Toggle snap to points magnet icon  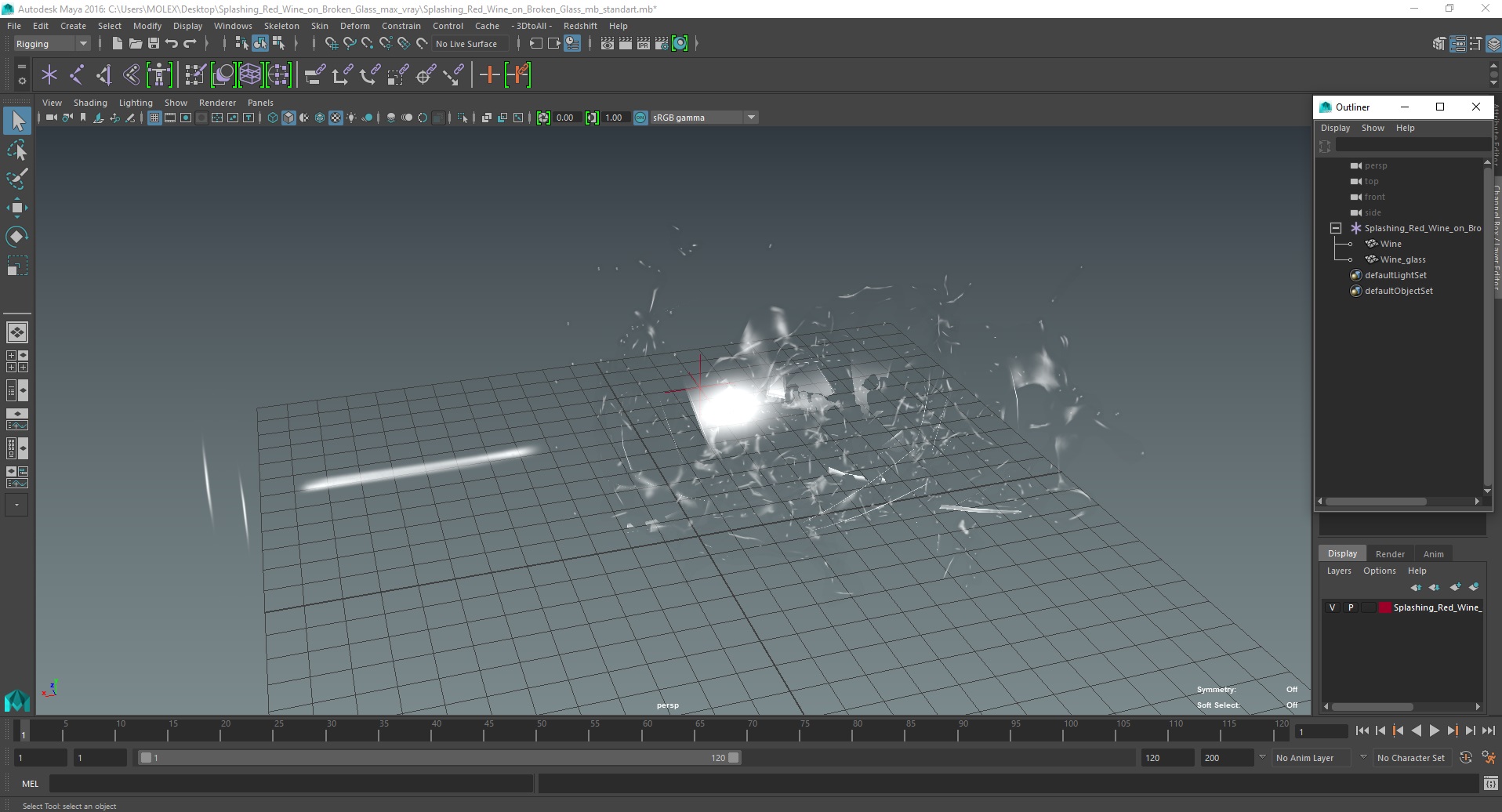[x=368, y=44]
